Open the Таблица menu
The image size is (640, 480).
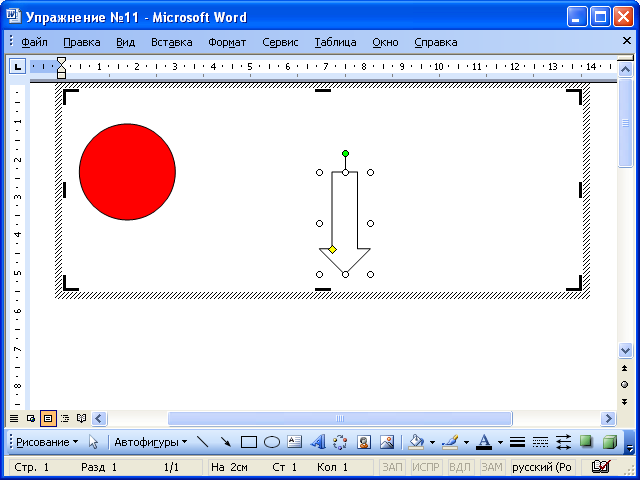(335, 42)
